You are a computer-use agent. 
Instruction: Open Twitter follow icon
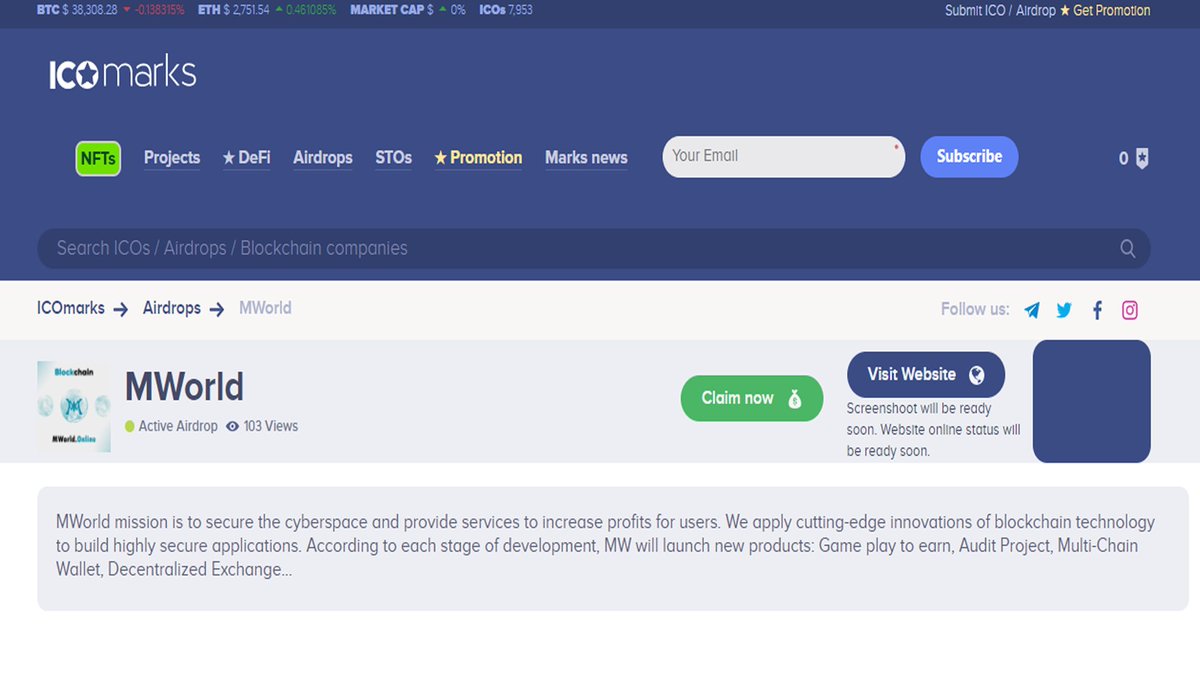(x=1064, y=310)
